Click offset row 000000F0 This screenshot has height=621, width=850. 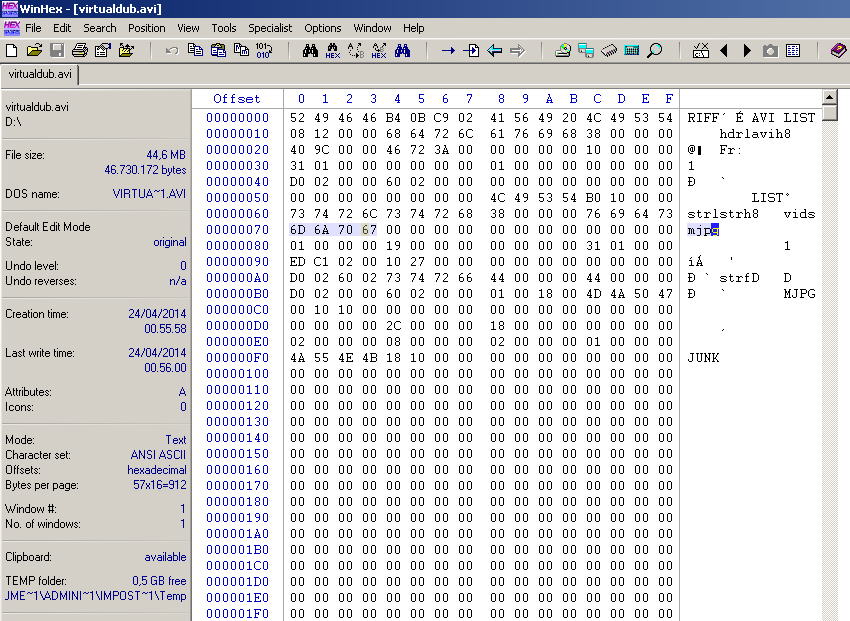(x=237, y=358)
